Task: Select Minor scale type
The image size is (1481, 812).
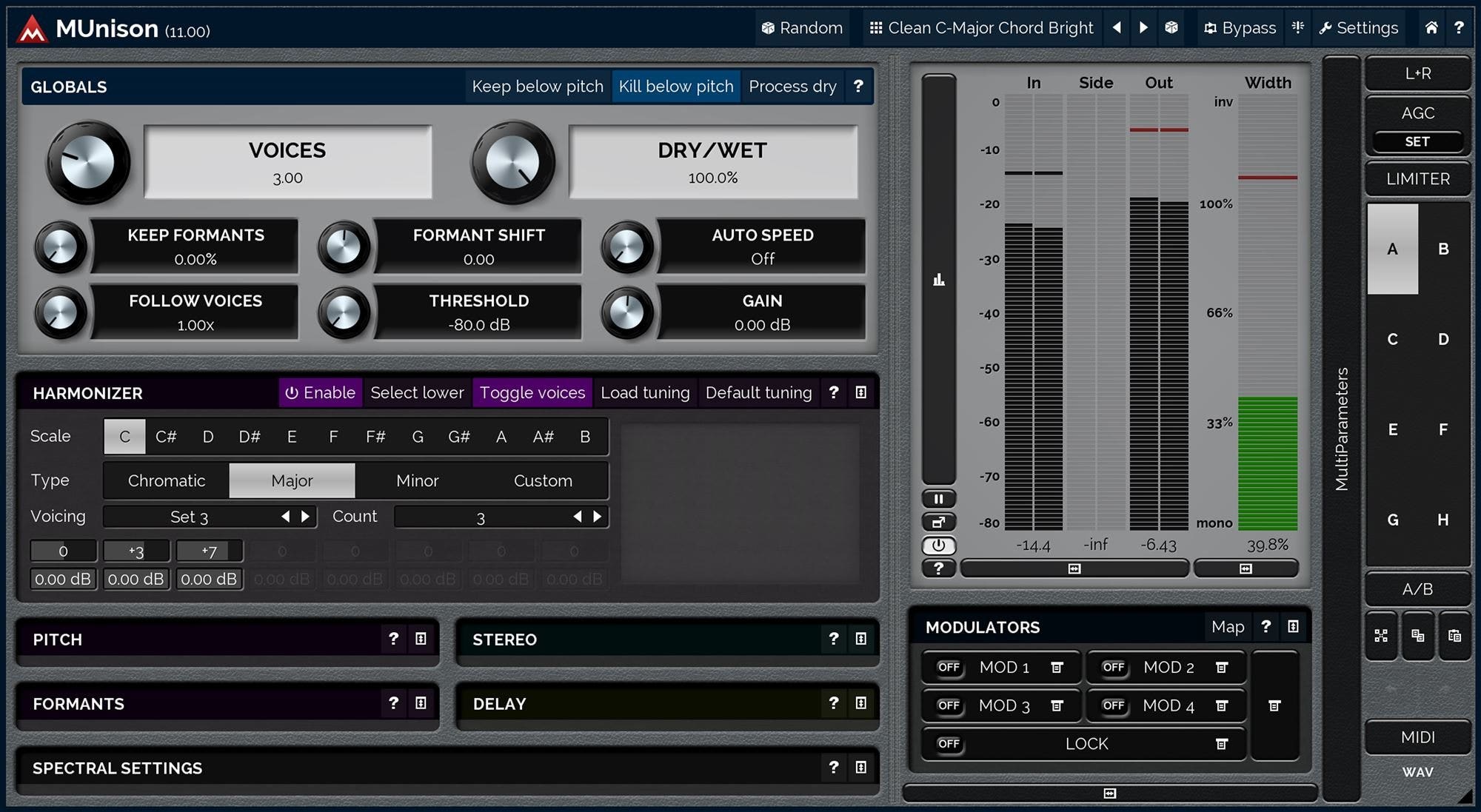Action: 418,481
